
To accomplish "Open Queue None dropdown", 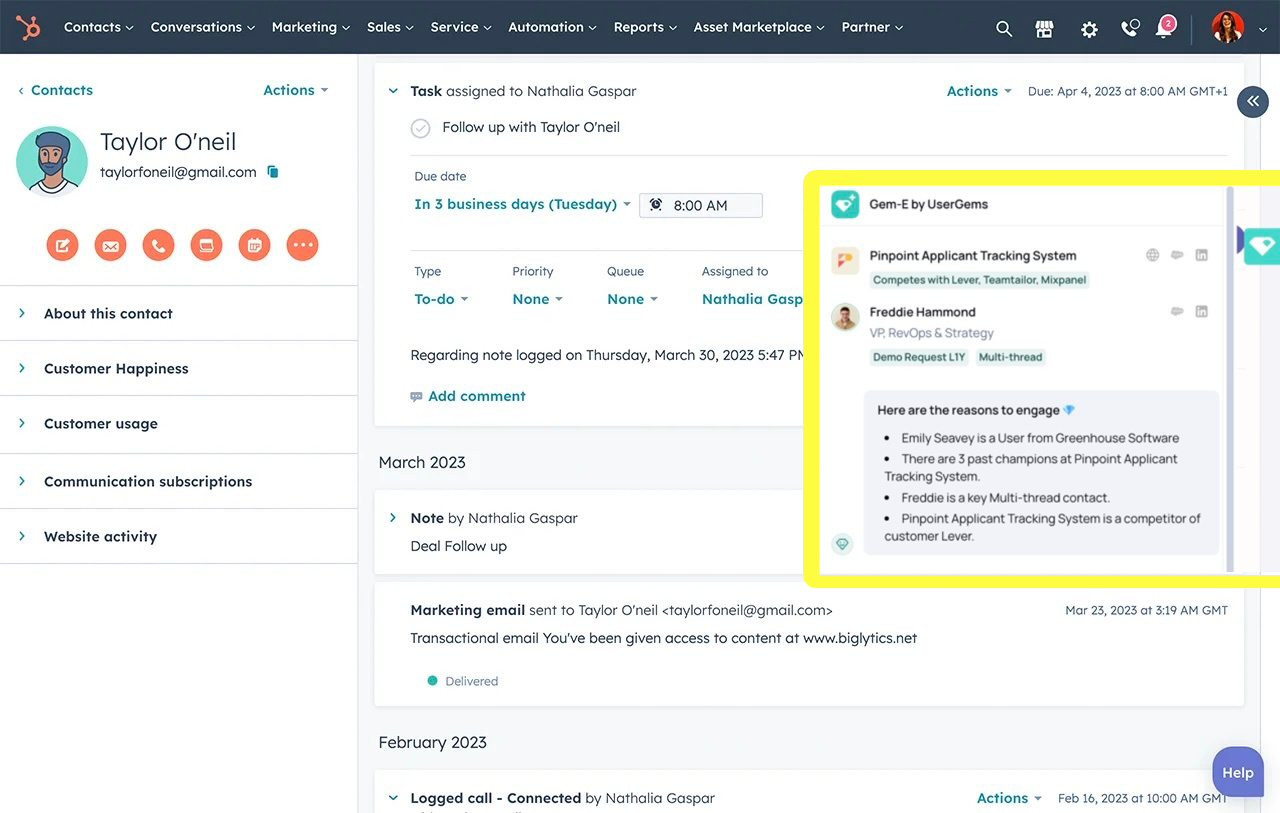I will coord(632,299).
